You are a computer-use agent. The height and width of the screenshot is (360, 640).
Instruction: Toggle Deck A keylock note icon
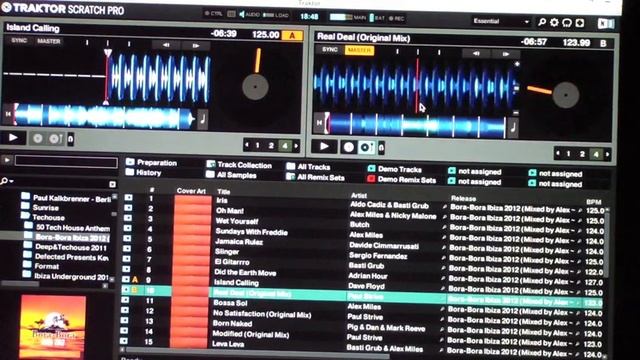pos(203,120)
